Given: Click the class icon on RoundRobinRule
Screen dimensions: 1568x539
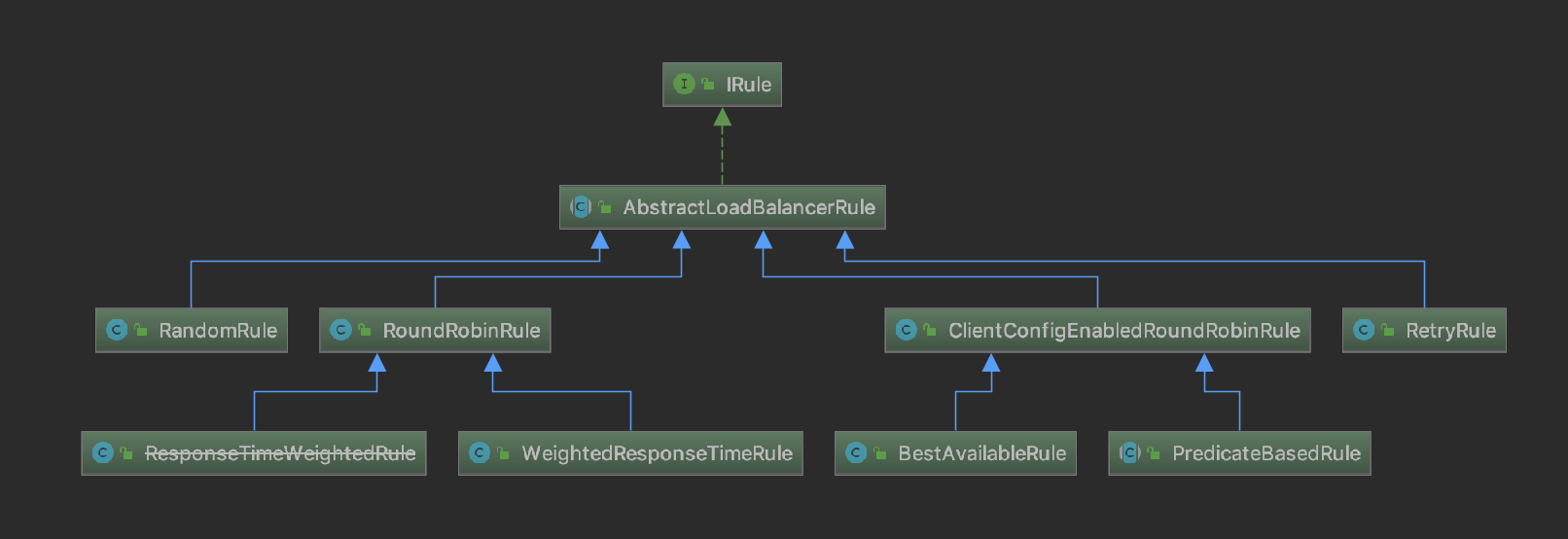Looking at the screenshot, I should click(340, 330).
